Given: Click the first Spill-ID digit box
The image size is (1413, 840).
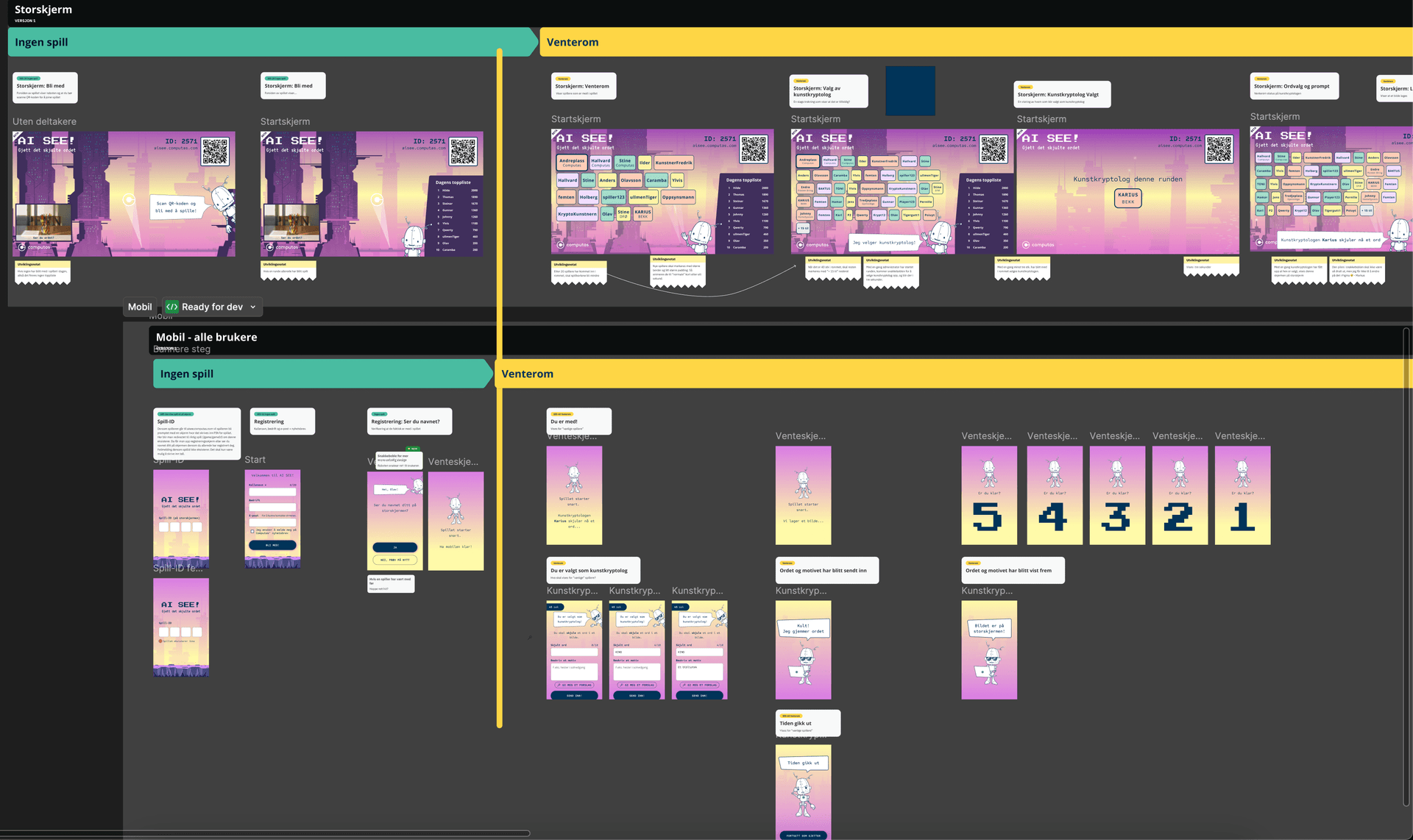Looking at the screenshot, I should (x=163, y=527).
